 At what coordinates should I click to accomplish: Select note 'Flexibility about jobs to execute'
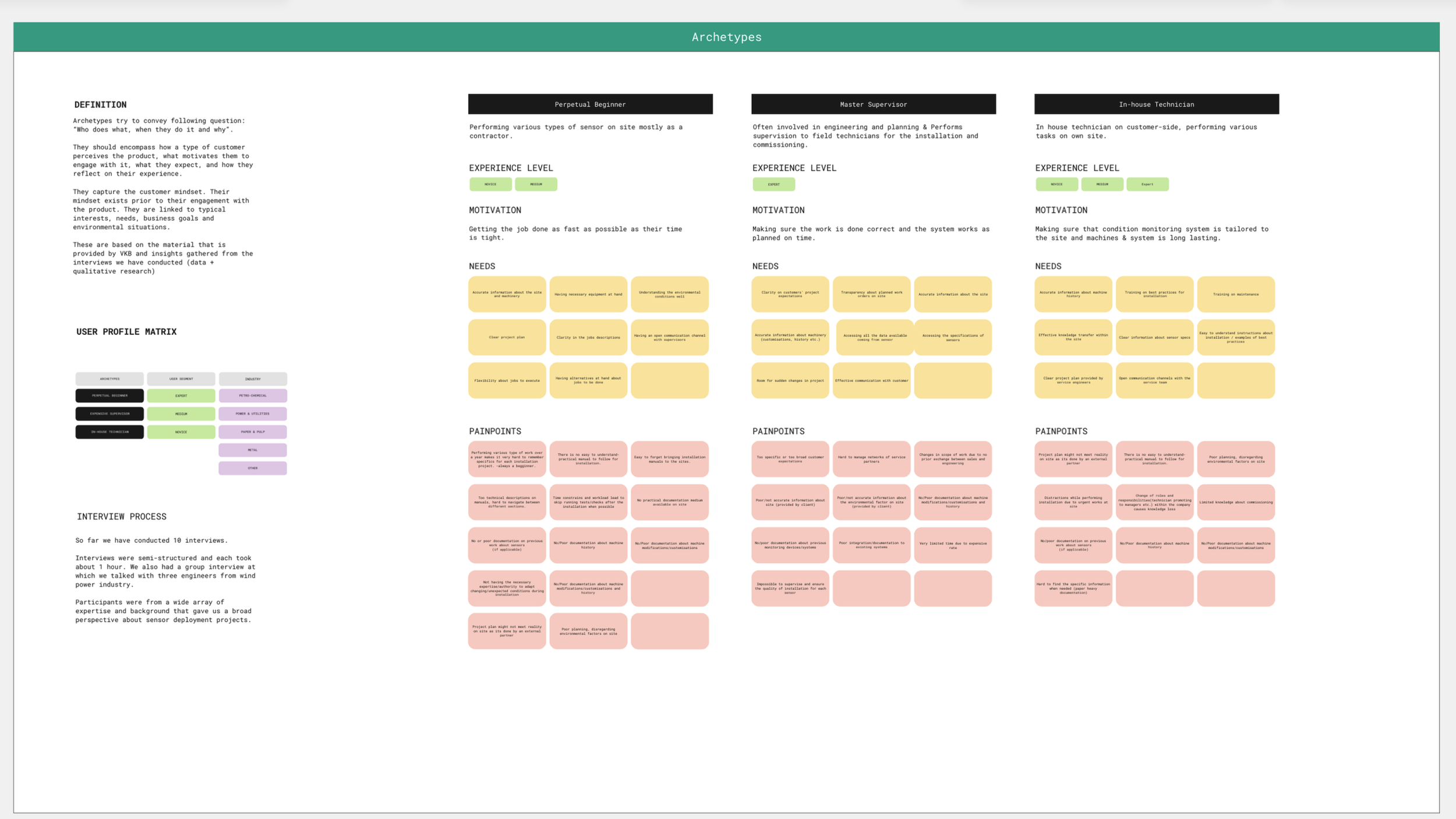[507, 380]
